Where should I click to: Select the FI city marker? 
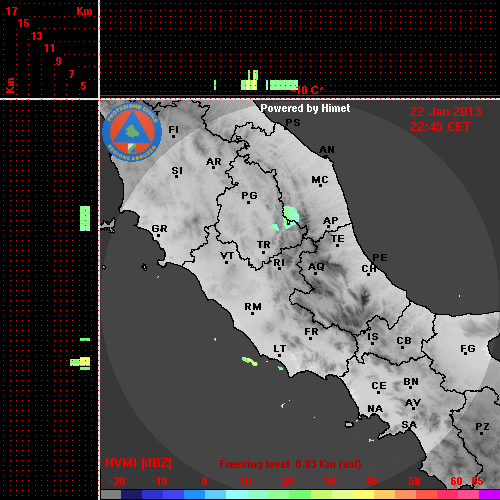pos(173,136)
